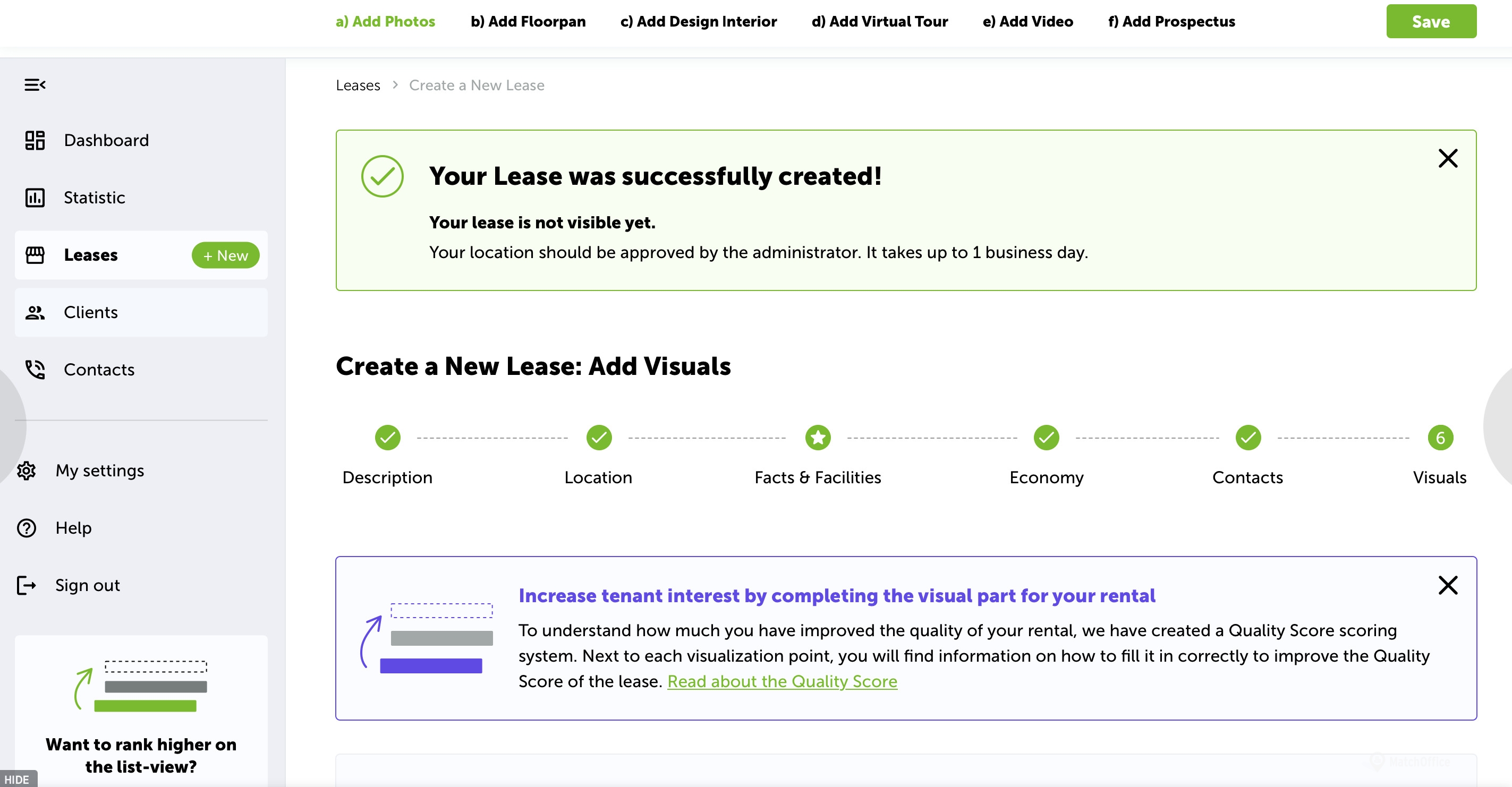Click the Sign out arrow icon
1512x787 pixels.
[x=27, y=586]
